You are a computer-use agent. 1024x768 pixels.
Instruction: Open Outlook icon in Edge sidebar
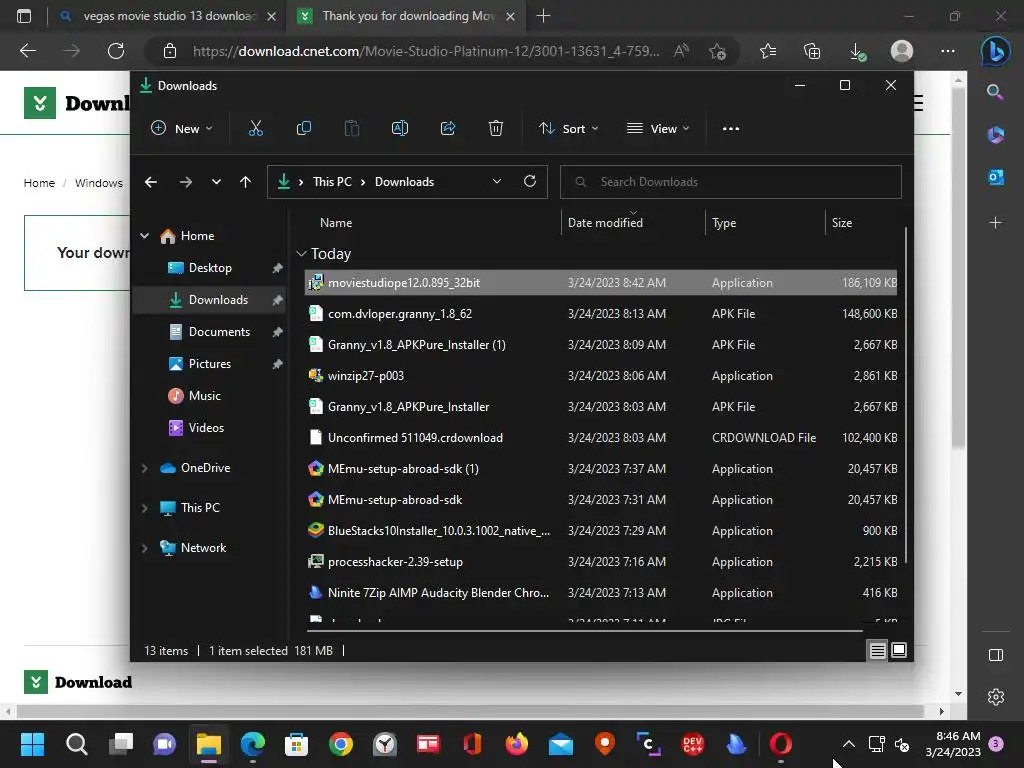[995, 176]
